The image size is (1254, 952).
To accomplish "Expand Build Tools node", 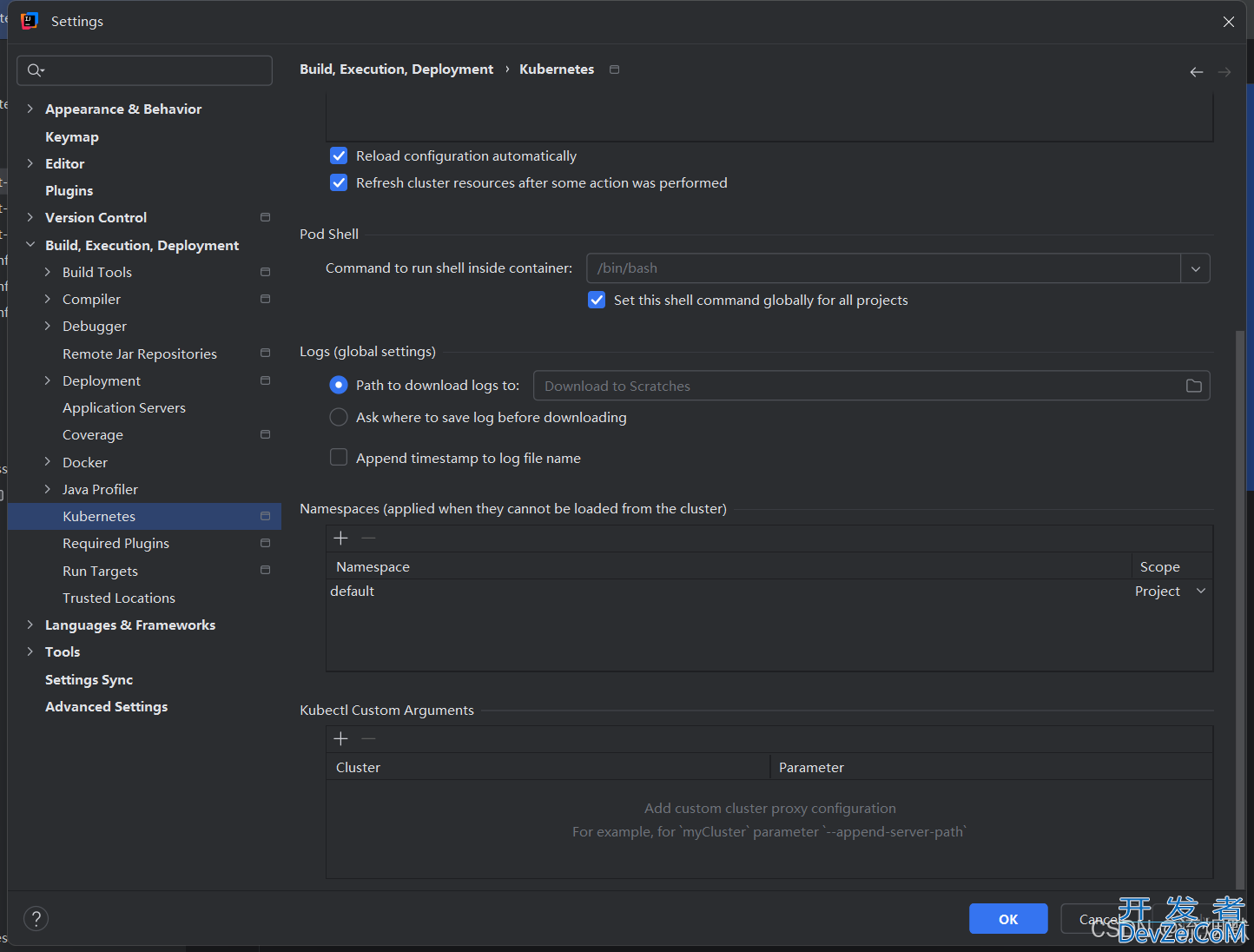I will [x=48, y=272].
